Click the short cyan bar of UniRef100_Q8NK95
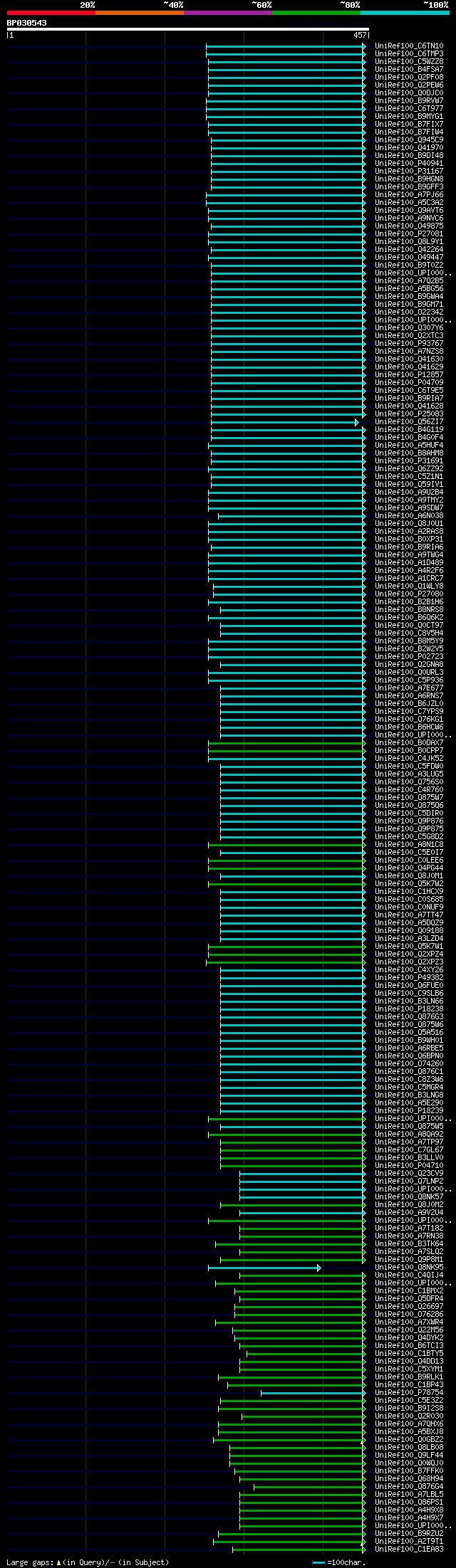This screenshot has height=1568, width=456. pos(264,1268)
